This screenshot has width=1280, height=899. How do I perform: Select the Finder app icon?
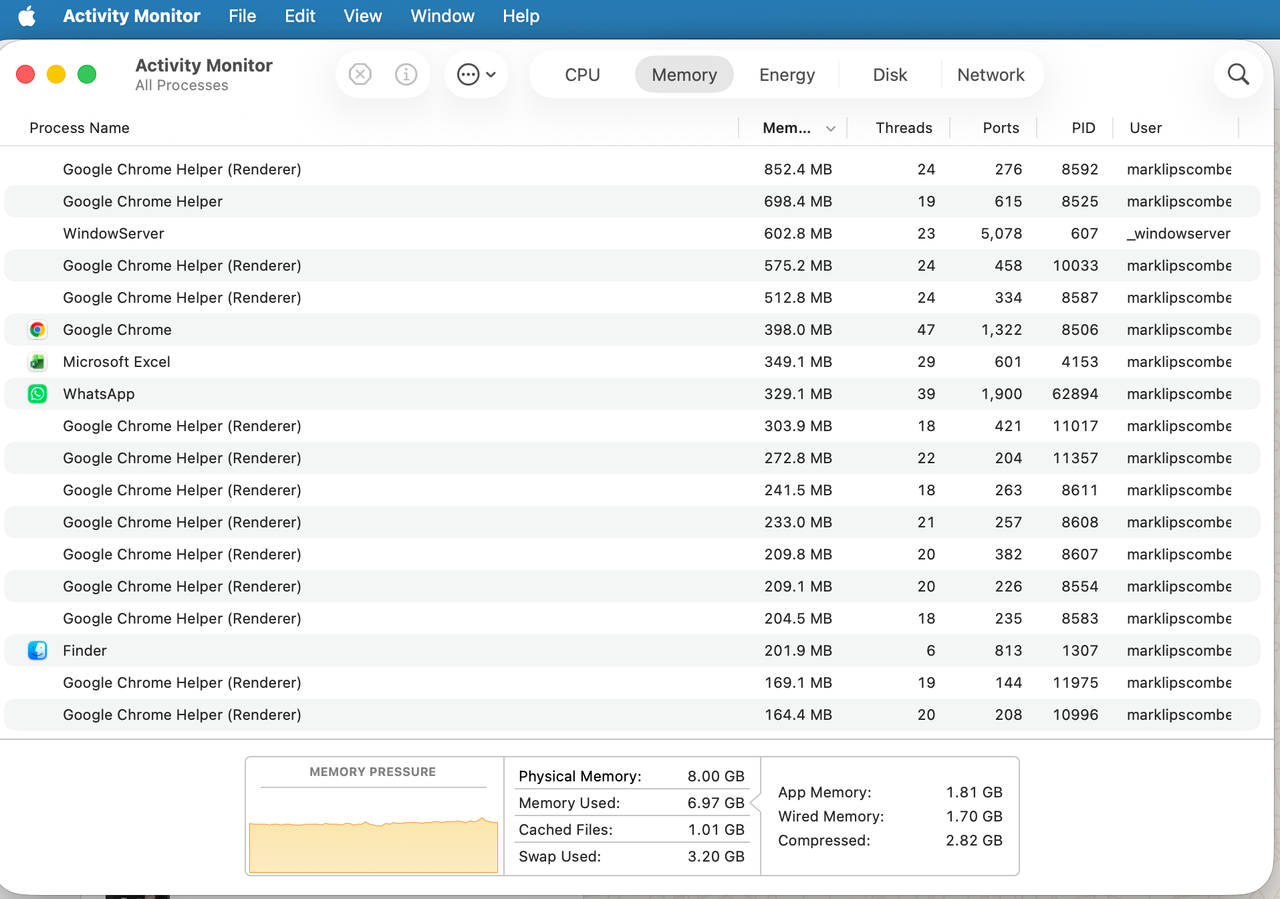point(37,651)
